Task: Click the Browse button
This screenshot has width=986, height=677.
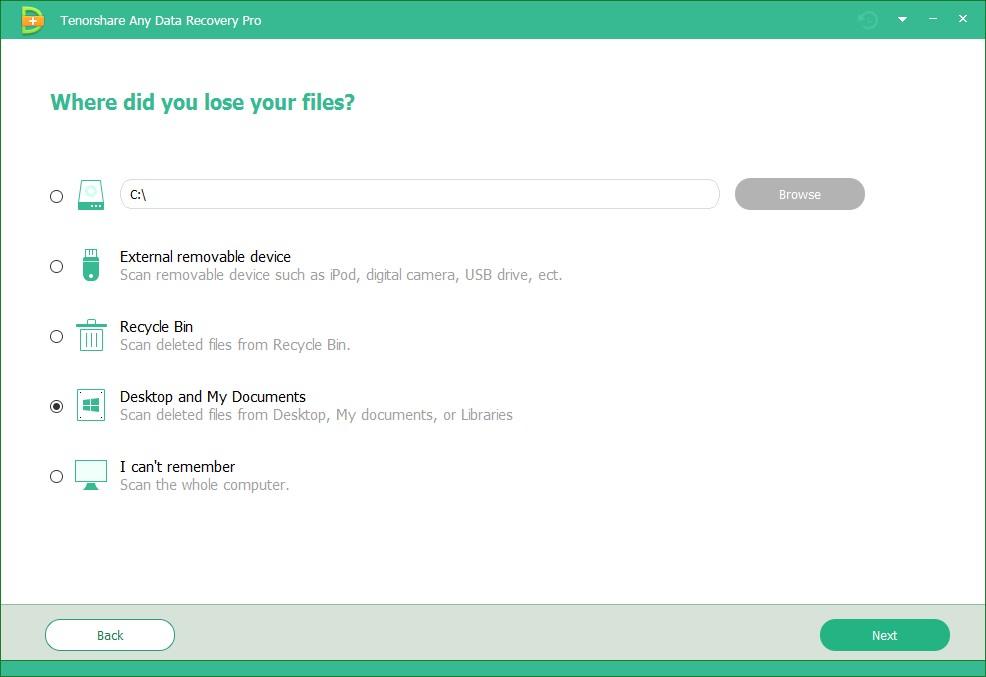Action: [x=799, y=194]
